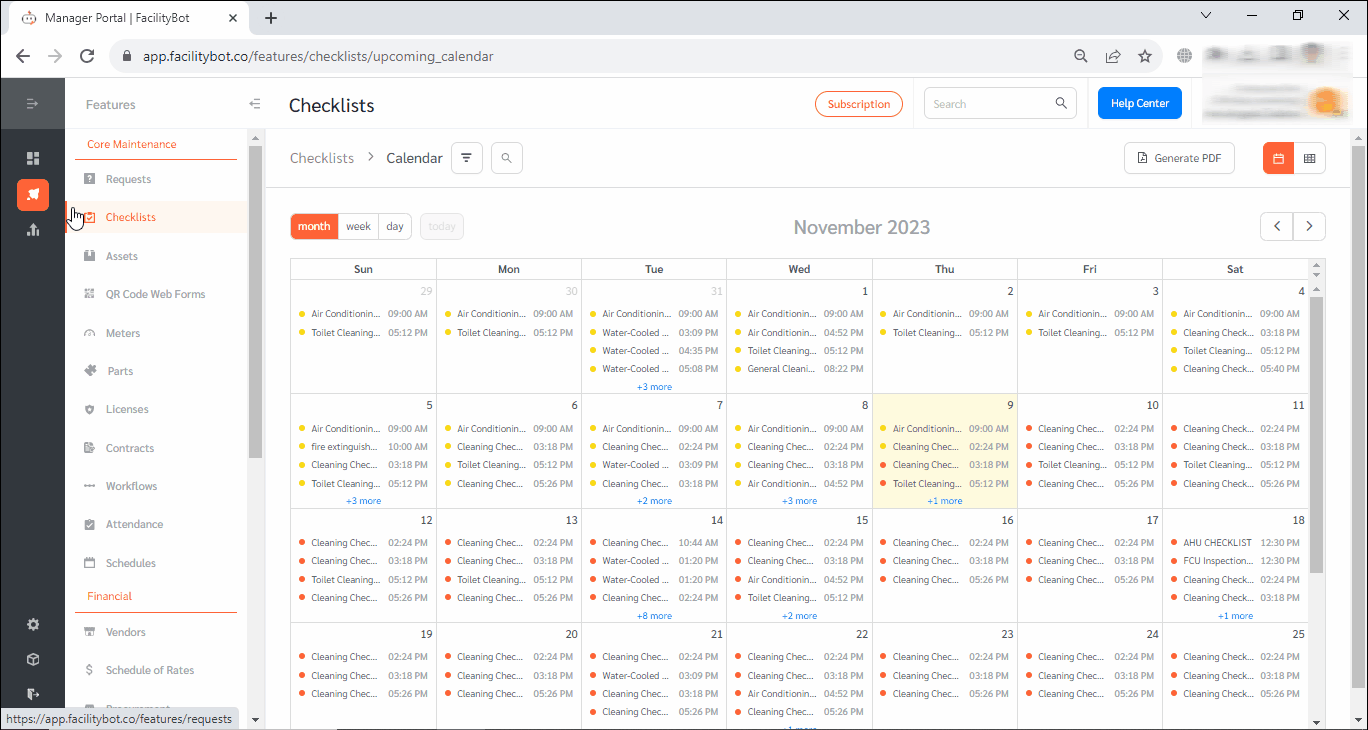Select the day view button
The image size is (1368, 730).
point(395,227)
